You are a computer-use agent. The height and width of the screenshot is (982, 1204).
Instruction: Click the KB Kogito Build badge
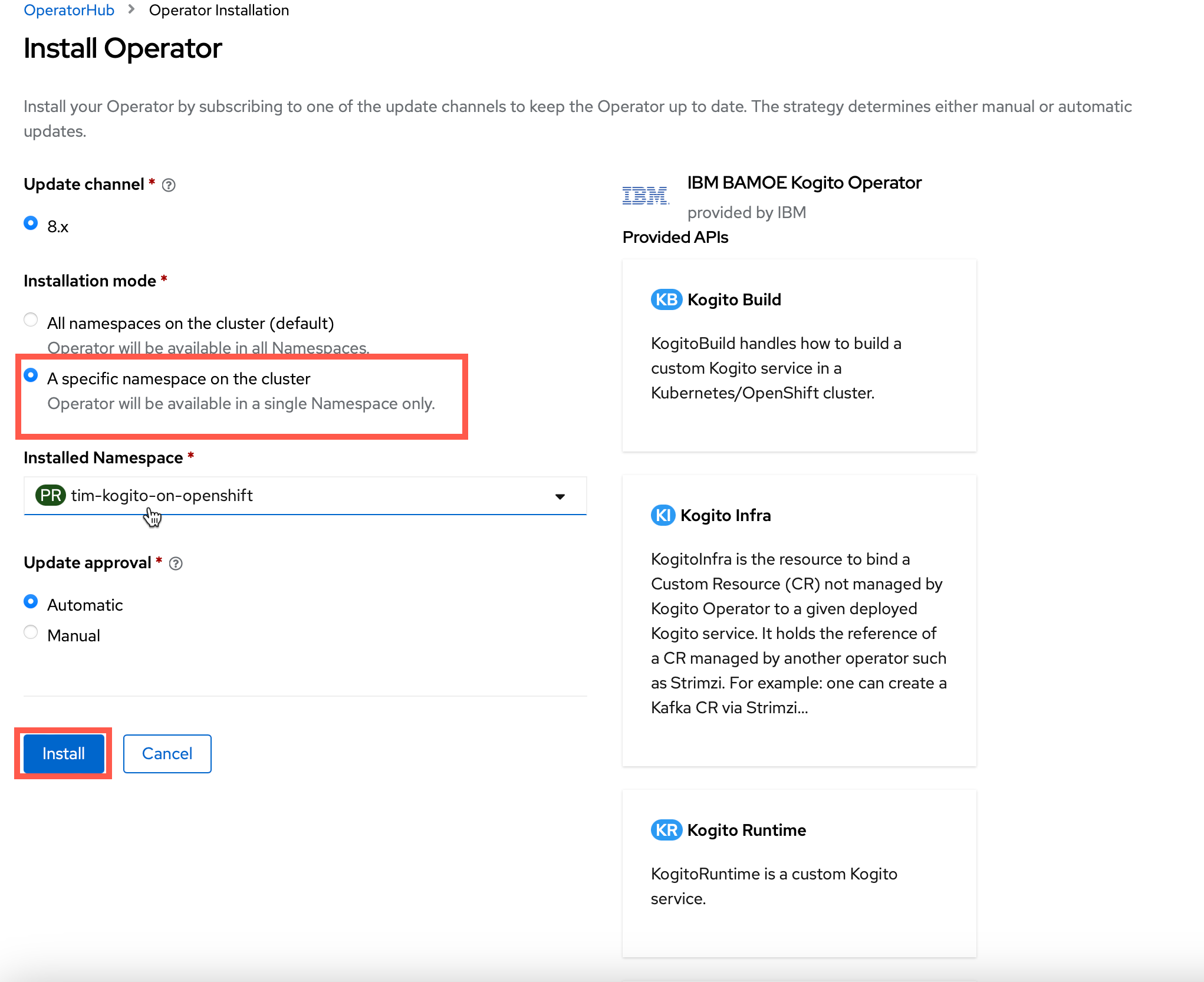666,299
